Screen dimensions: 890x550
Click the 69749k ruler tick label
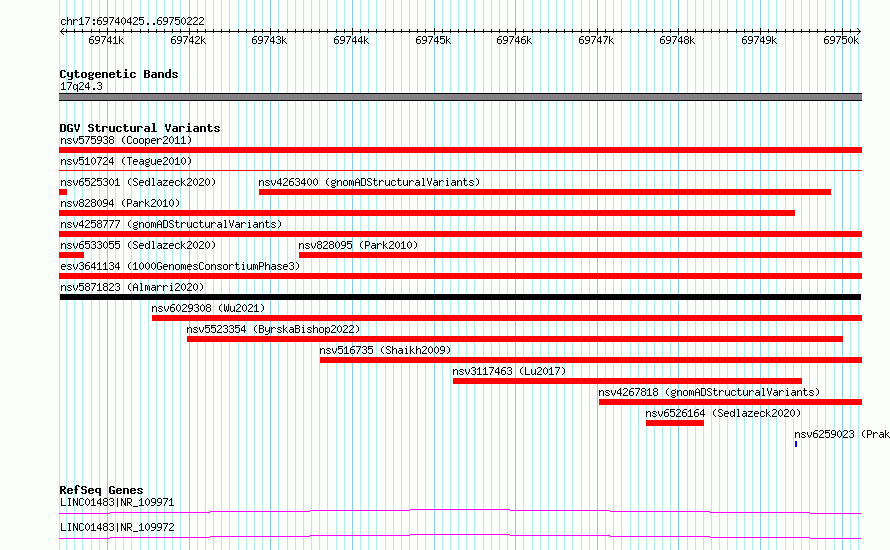coord(759,40)
